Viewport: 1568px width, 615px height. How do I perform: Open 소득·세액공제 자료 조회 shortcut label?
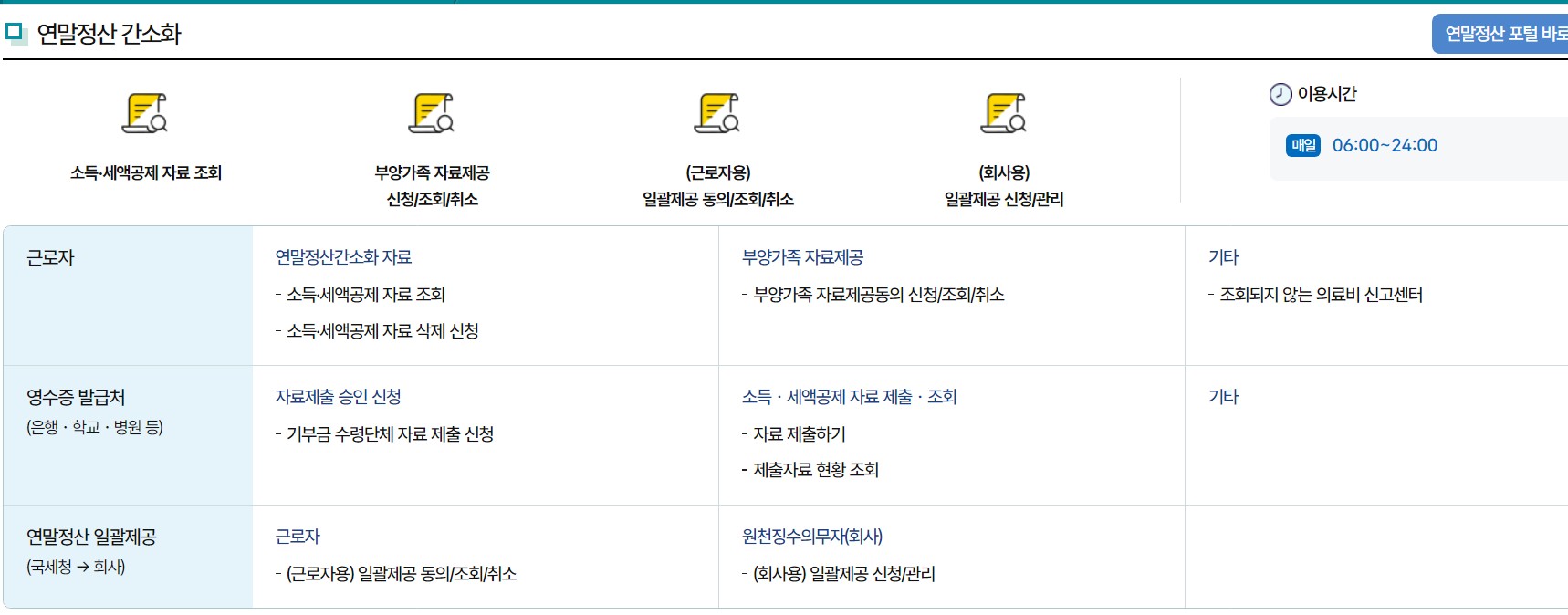tap(146, 172)
